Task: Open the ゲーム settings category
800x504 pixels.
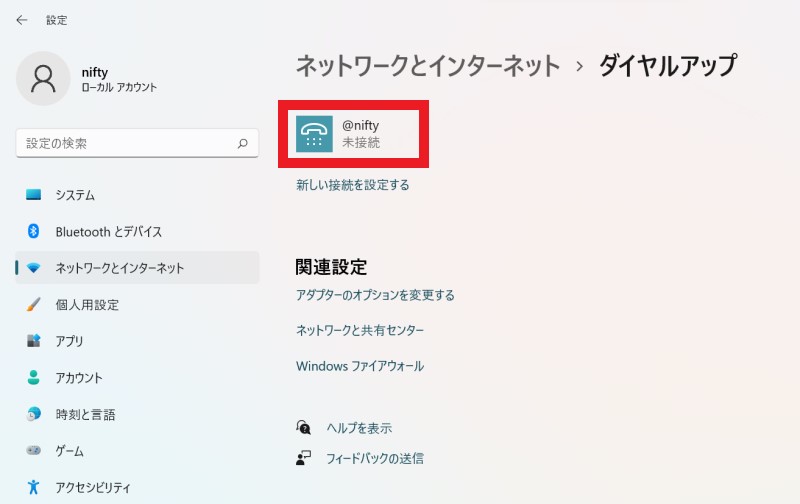Action: pyautogui.click(x=137, y=451)
